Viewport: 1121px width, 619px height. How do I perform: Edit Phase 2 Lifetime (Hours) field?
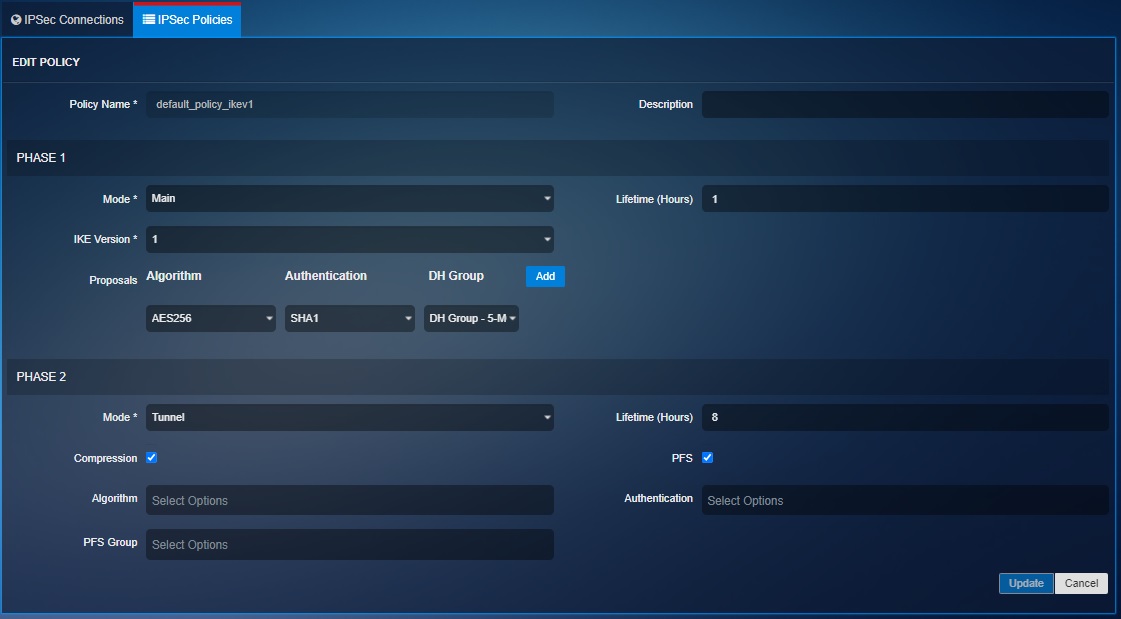point(905,417)
